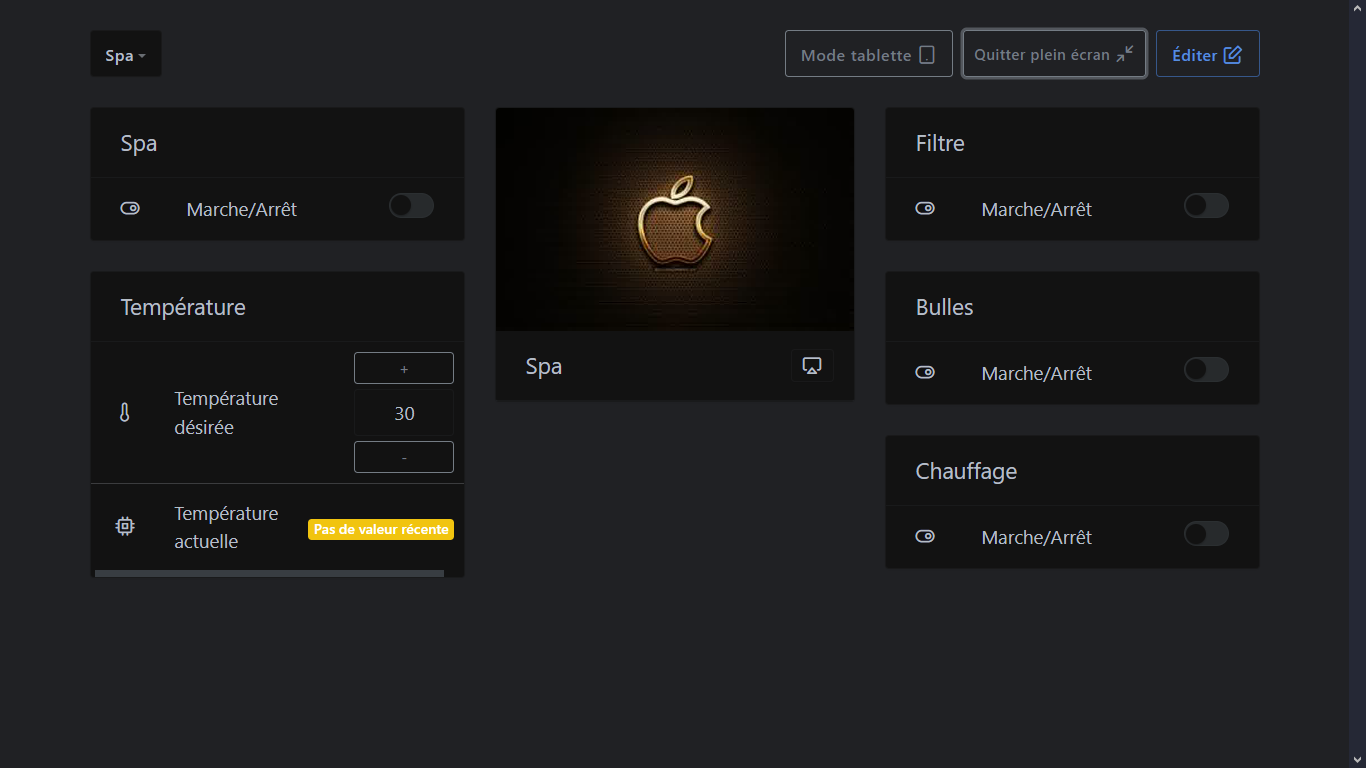Viewport: 1366px width, 768px height.
Task: Click the Chauffage card title
Action: pos(967,471)
